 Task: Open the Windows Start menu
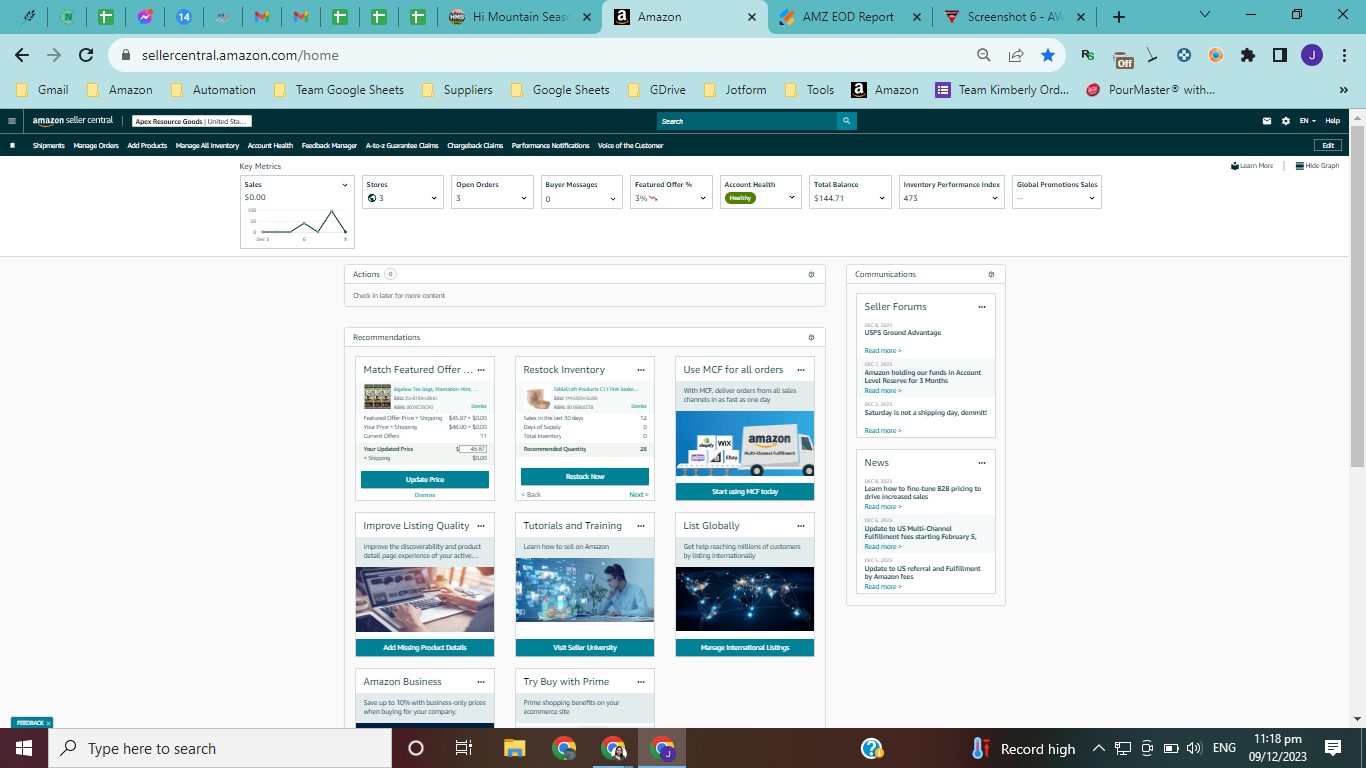[23, 748]
